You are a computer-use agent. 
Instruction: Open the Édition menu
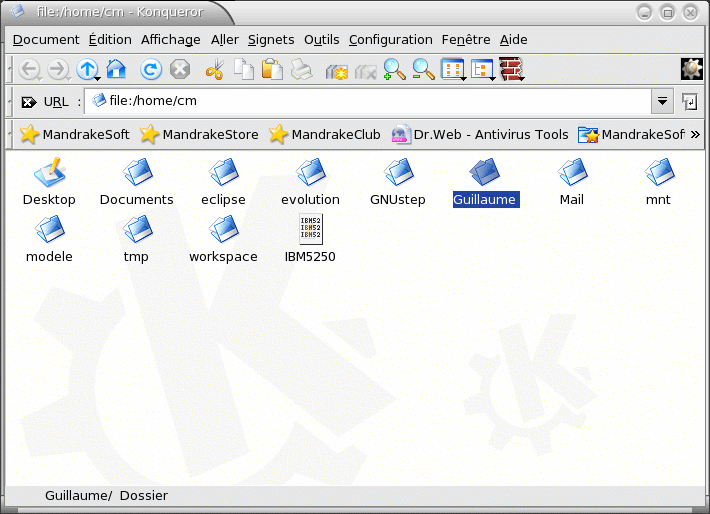(x=110, y=40)
